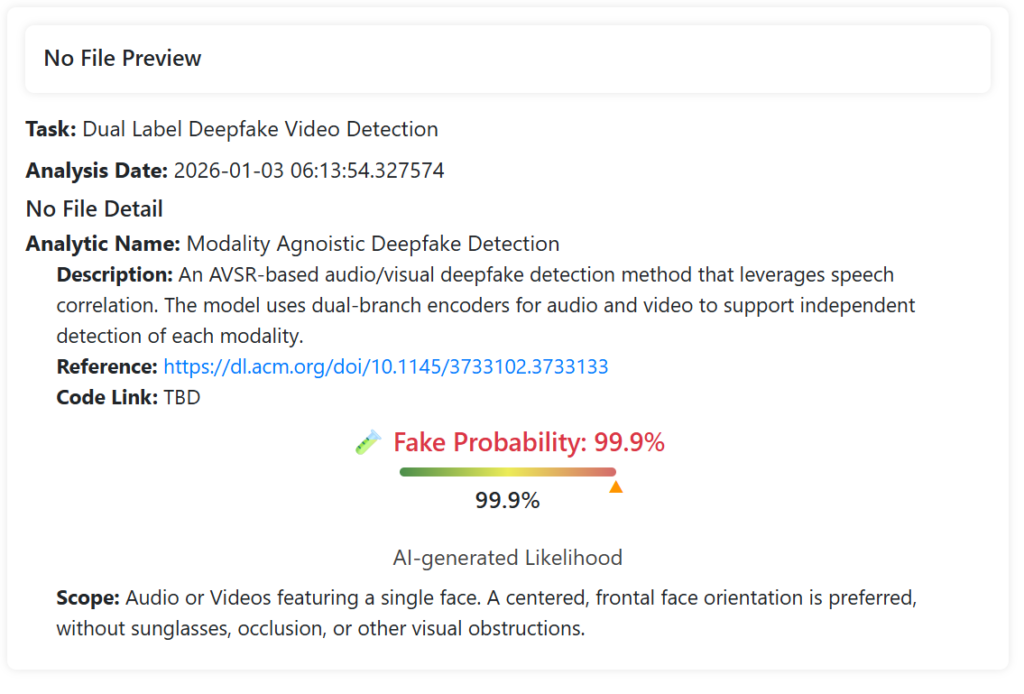Click the Description label
Viewport: 1024px width, 694px height.
pos(114,275)
